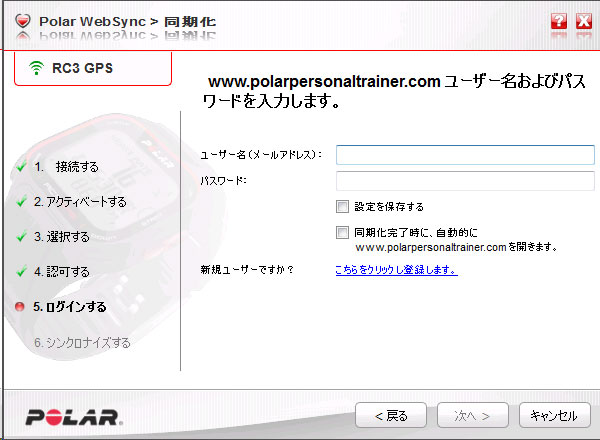Click the www.polarpersonaltrainer.com heading text
Viewport: 600px width, 440px height.
point(324,81)
